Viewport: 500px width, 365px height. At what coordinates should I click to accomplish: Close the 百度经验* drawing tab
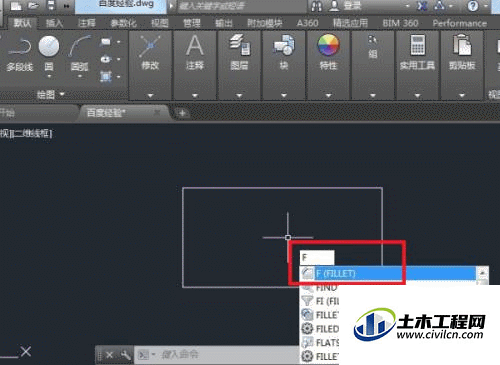click(157, 112)
